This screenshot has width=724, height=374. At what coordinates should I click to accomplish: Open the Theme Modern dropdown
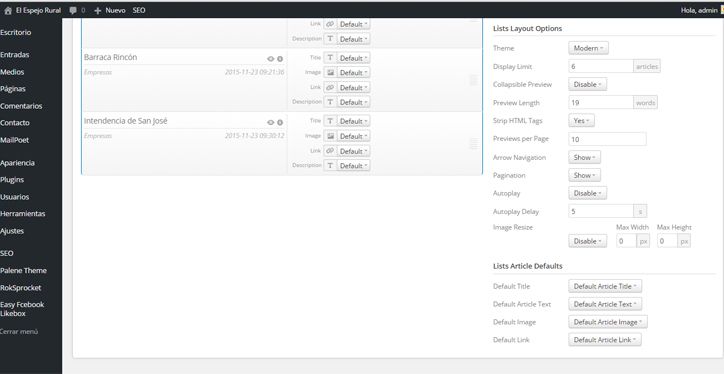pos(588,48)
